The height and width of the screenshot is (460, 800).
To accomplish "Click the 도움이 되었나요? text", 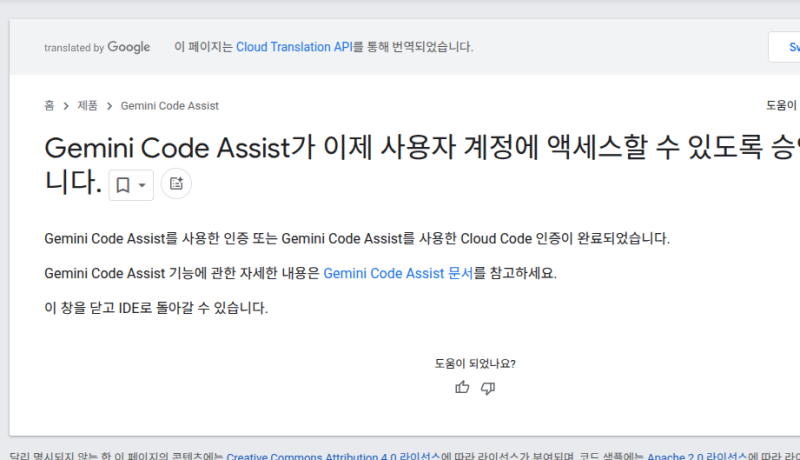I will click(475, 364).
